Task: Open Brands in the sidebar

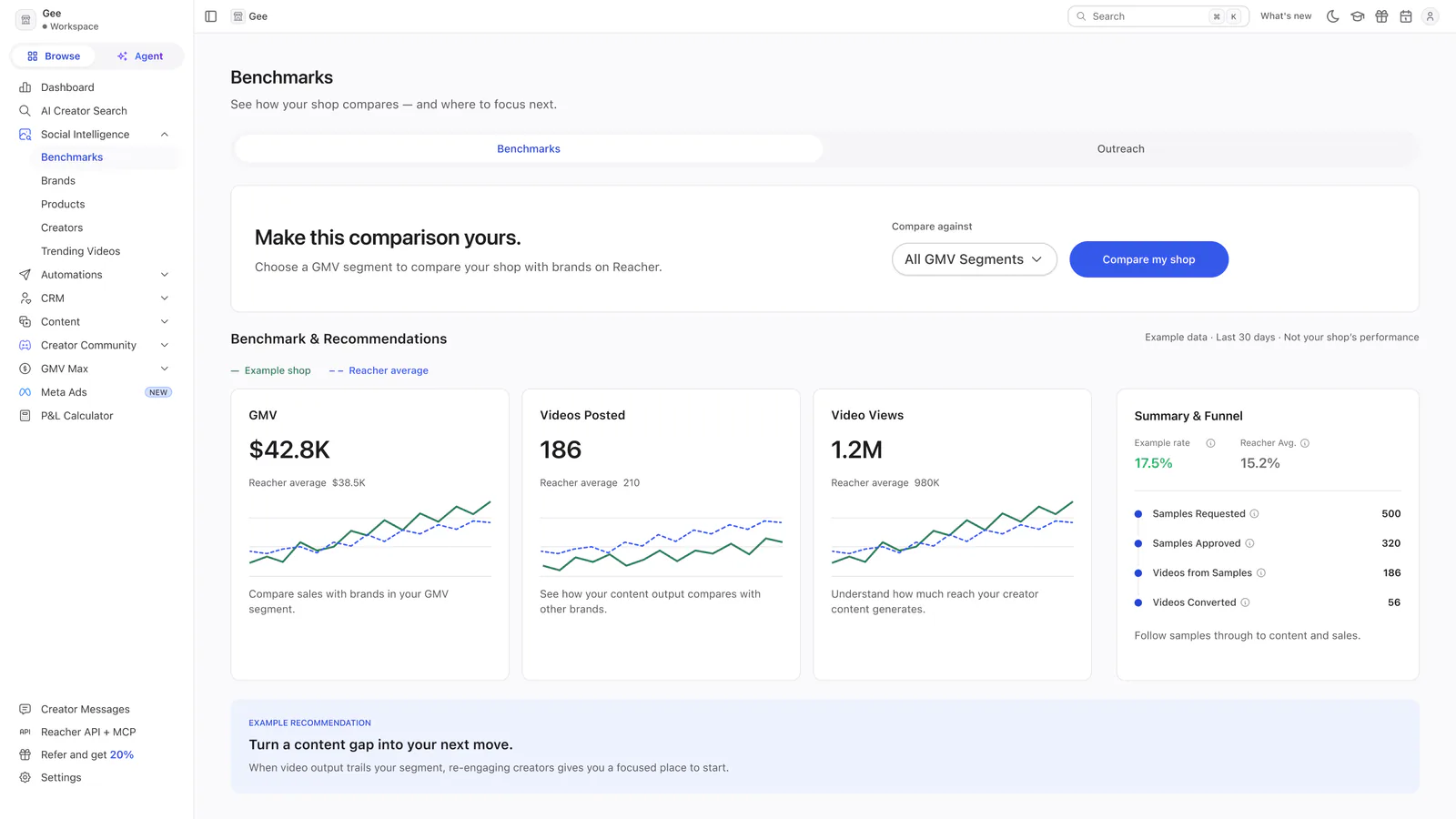Action: pos(58,181)
